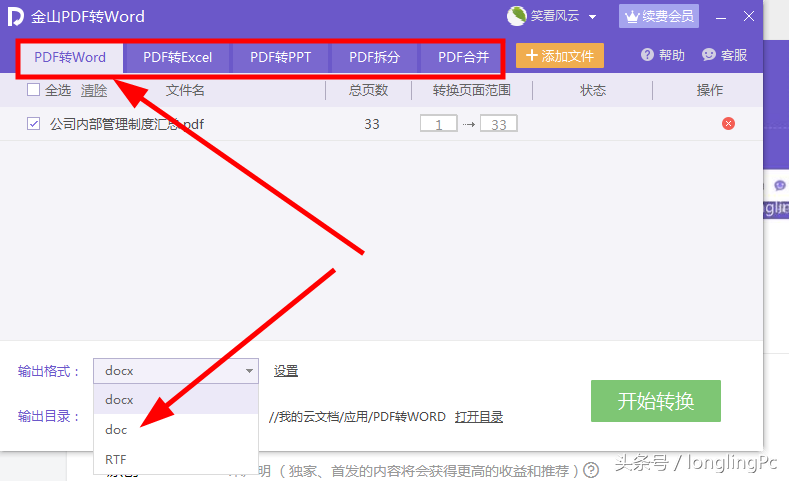
Task: Click the 续费会员 membership renewal button
Action: click(x=659, y=16)
